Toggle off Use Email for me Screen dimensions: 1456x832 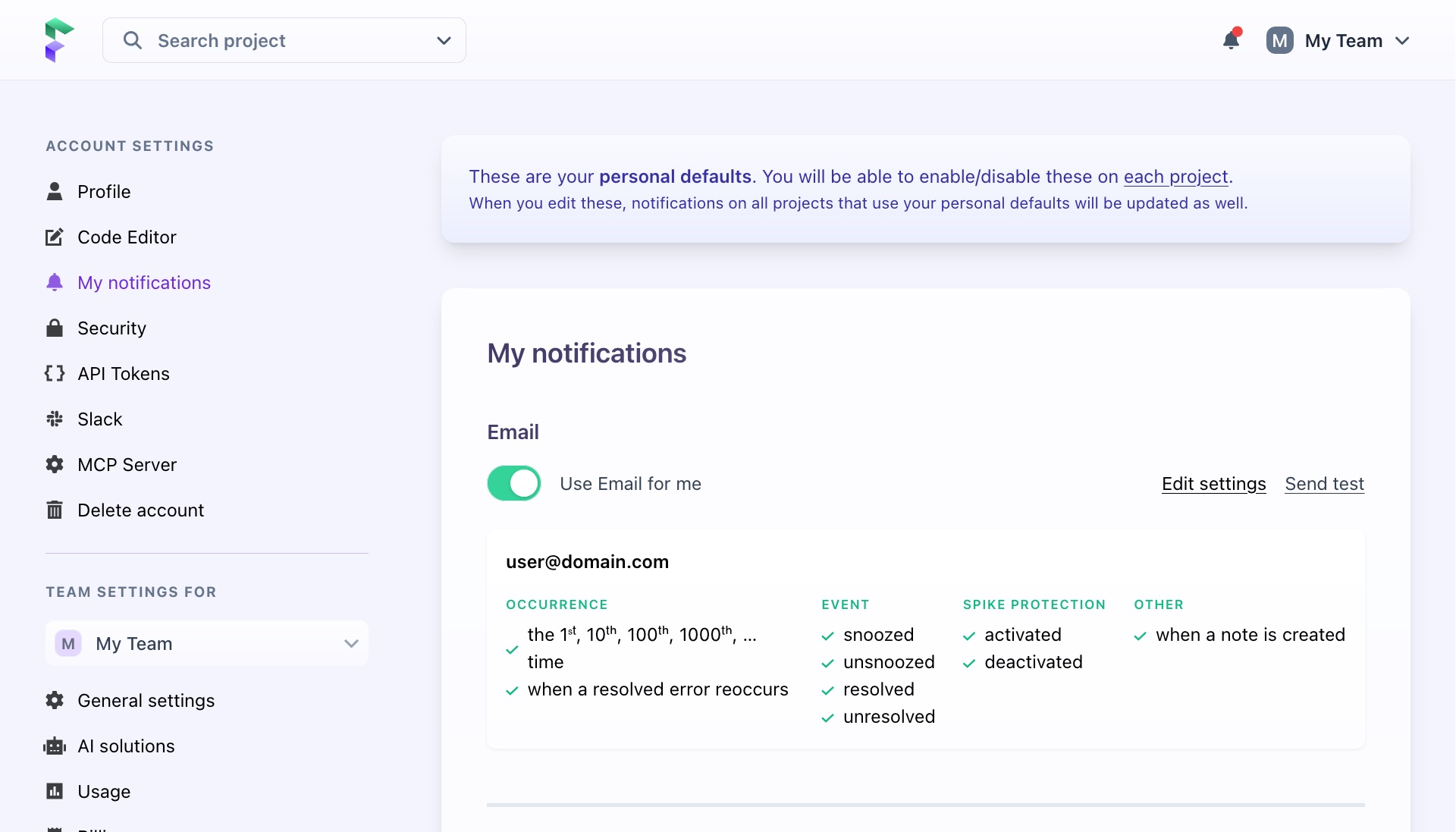pyautogui.click(x=514, y=483)
